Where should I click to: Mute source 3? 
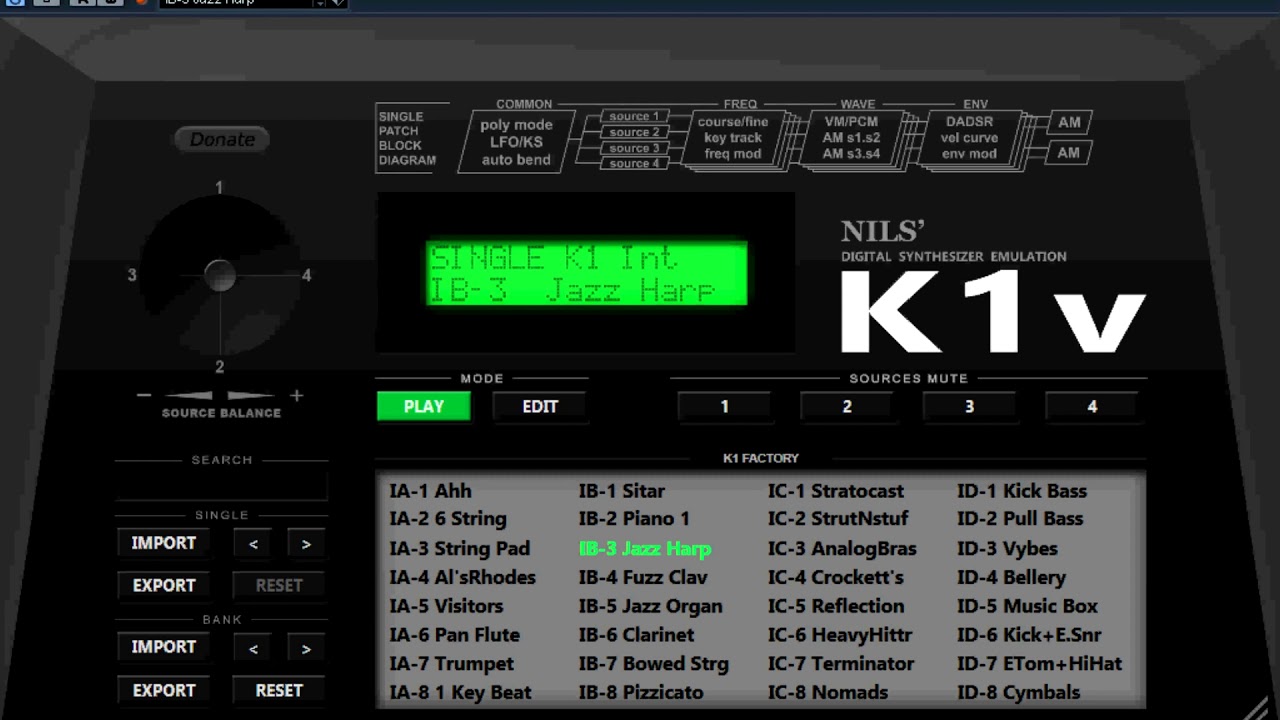969,407
